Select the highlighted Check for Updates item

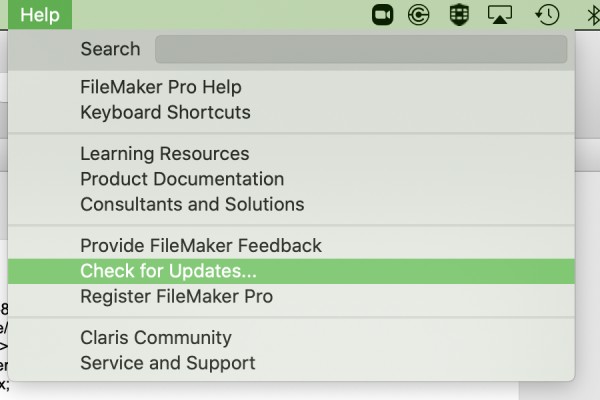291,271
